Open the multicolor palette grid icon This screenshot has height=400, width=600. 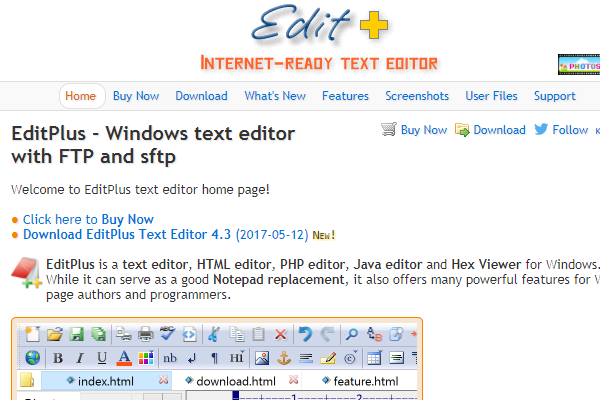pos(145,358)
